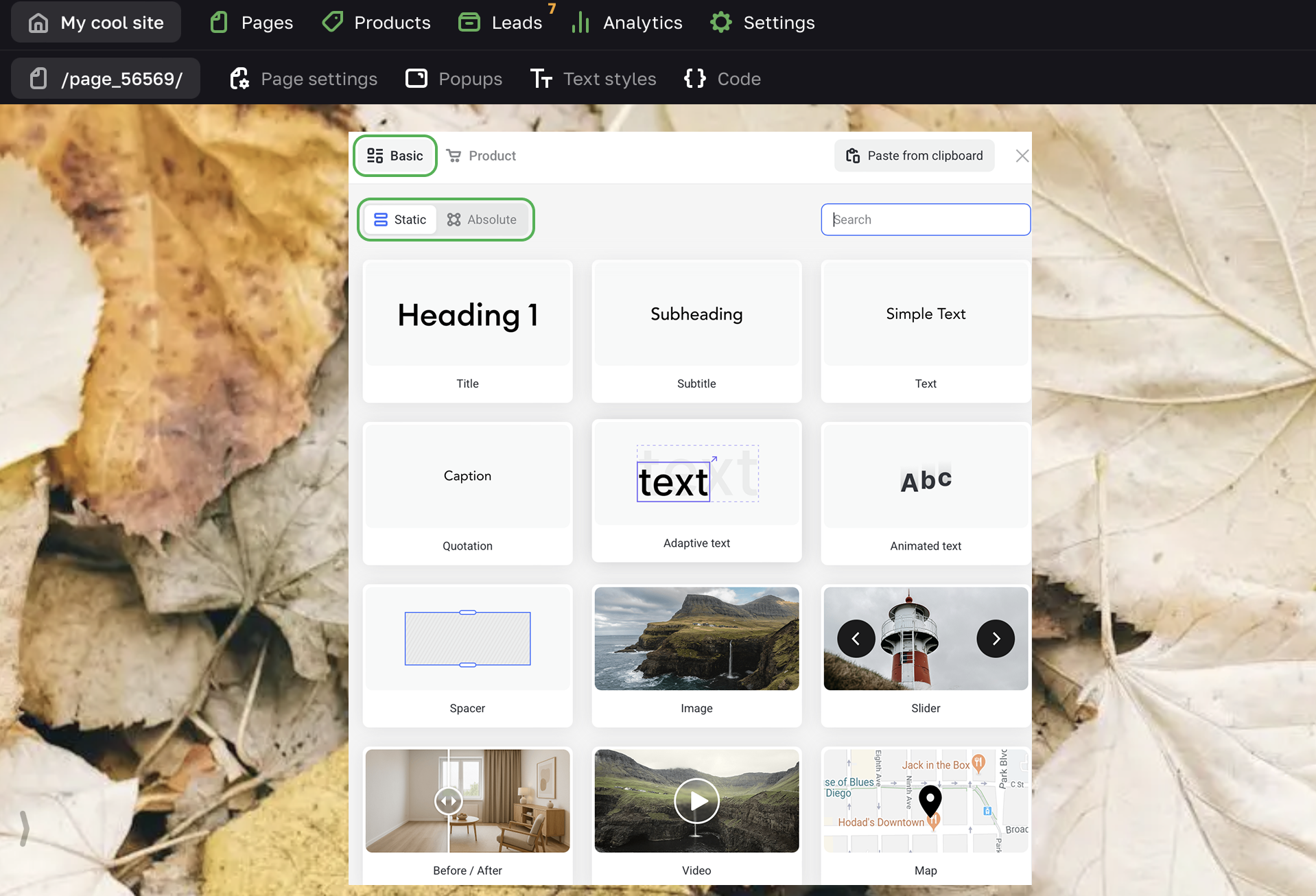Viewport: 1316px width, 896px height.
Task: Add the Adaptive text block
Action: click(696, 491)
